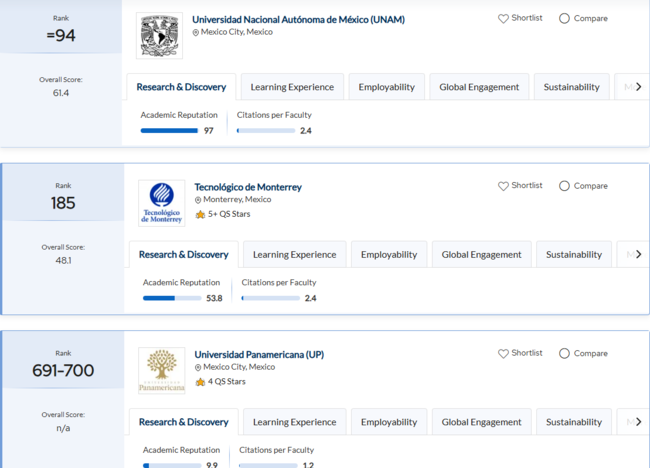The image size is (650, 468).
Task: Switch to Sustainability tab for Tecnológico de Monterrey
Action: coord(574,255)
